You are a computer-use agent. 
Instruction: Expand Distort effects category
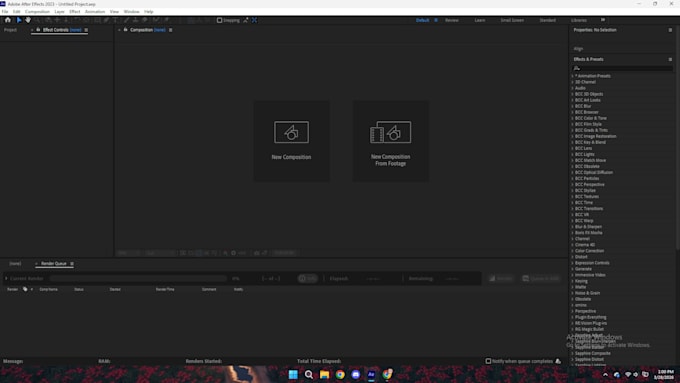[x=572, y=257]
